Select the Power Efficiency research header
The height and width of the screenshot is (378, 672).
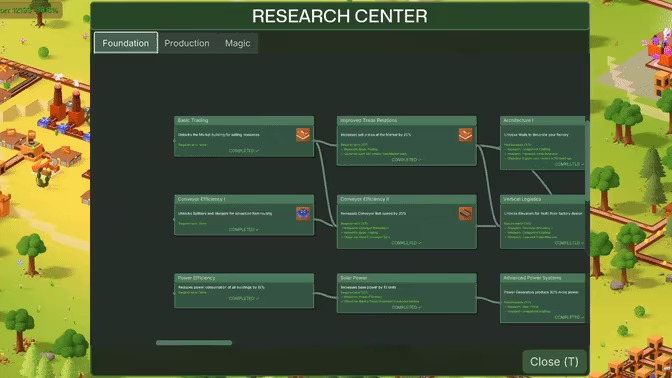[244, 278]
